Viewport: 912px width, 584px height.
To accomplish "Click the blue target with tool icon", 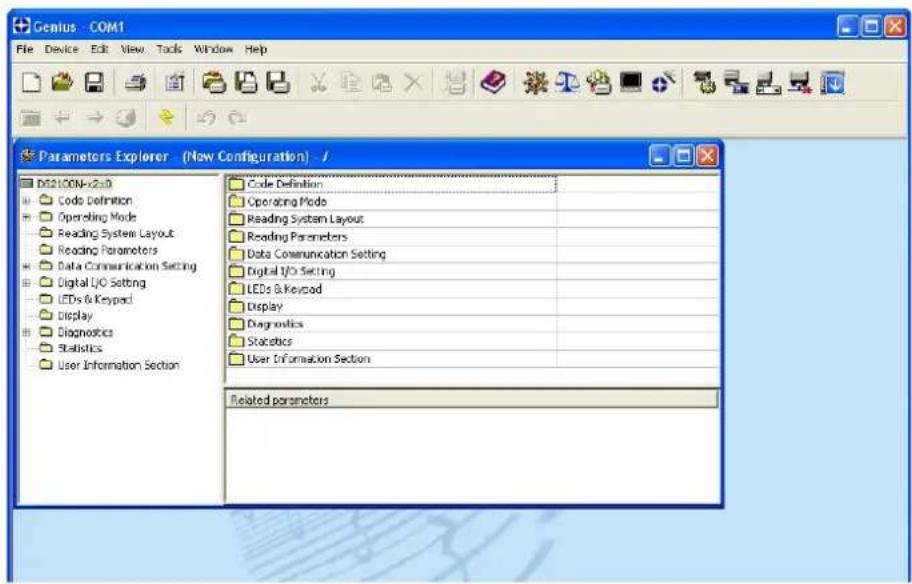I will click(x=662, y=83).
